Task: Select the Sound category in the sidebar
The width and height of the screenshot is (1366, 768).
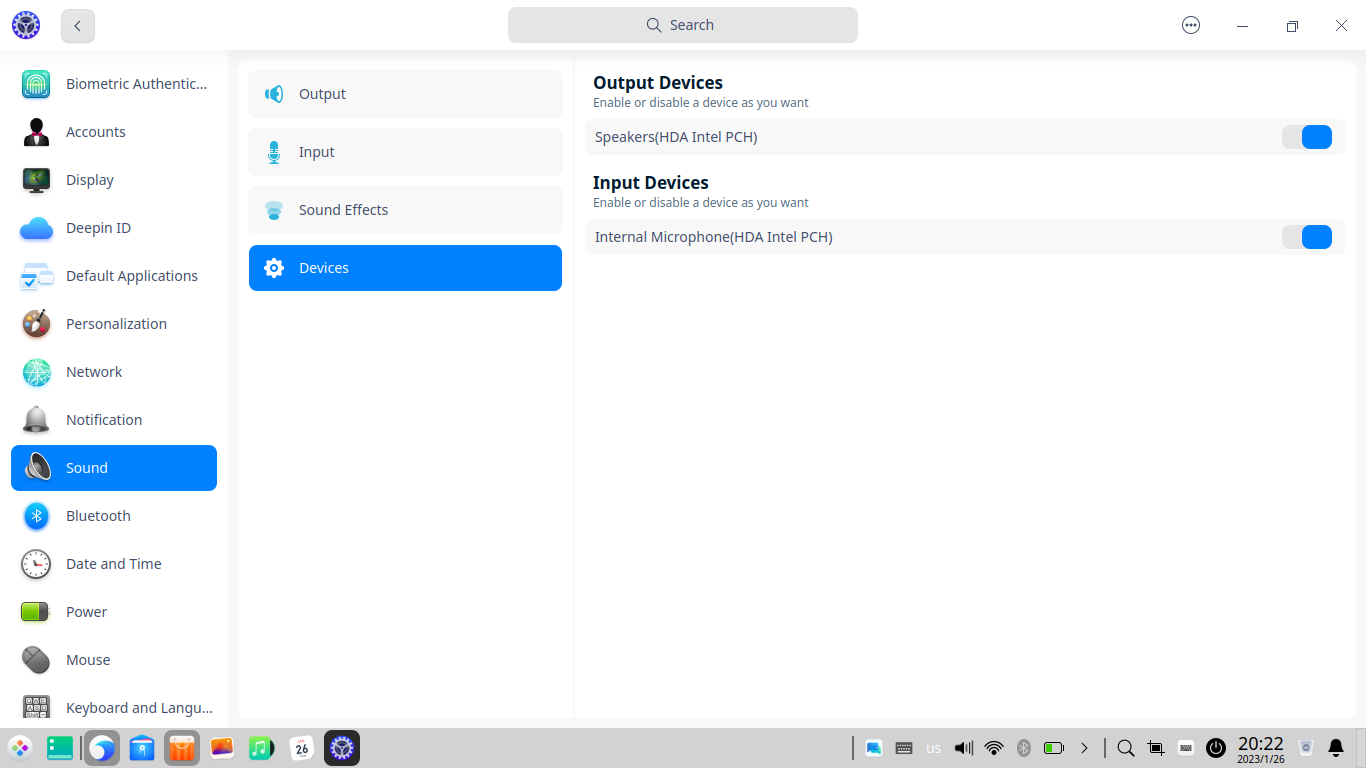Action: [x=114, y=468]
